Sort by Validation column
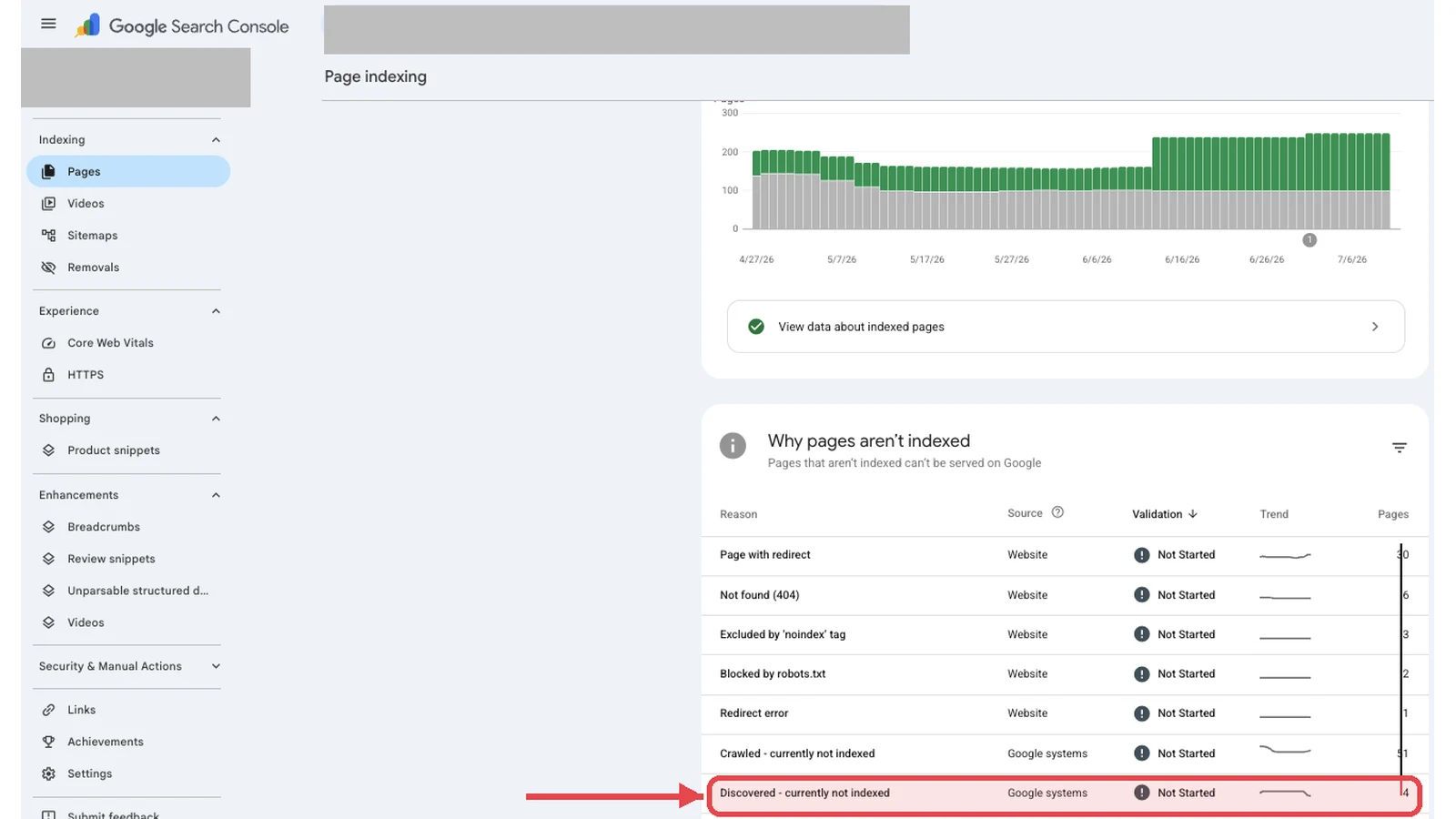Viewport: 1456px width, 819px height. point(1164,513)
